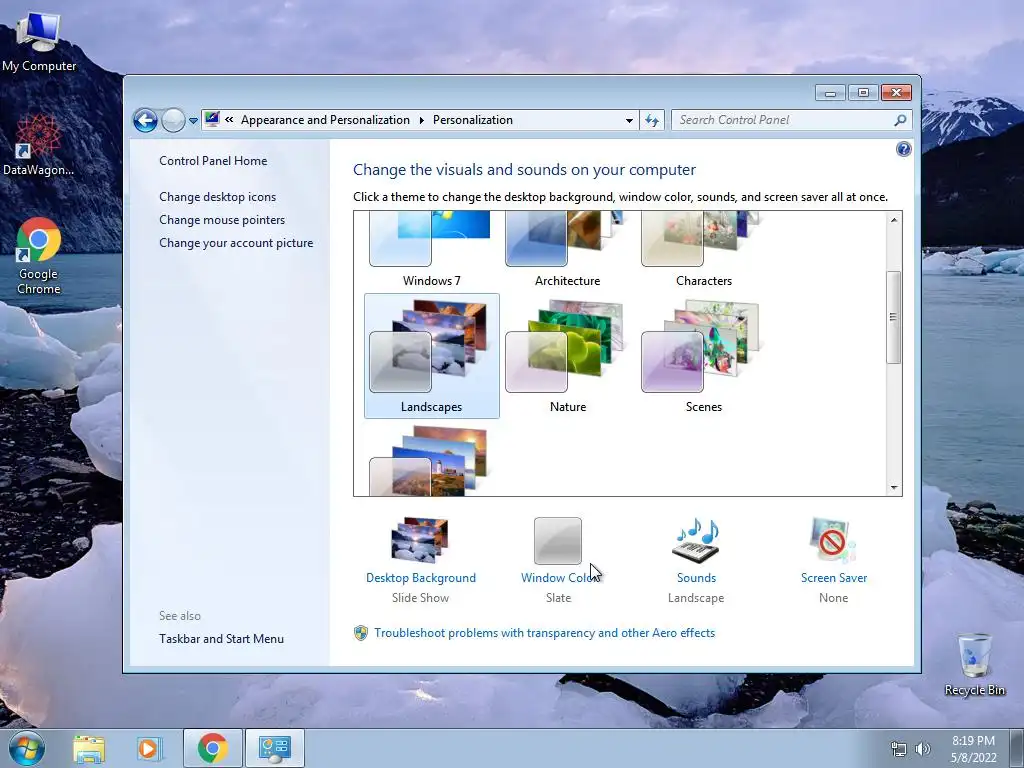The width and height of the screenshot is (1024, 768).
Task: Click the network tray icon
Action: click(899, 749)
